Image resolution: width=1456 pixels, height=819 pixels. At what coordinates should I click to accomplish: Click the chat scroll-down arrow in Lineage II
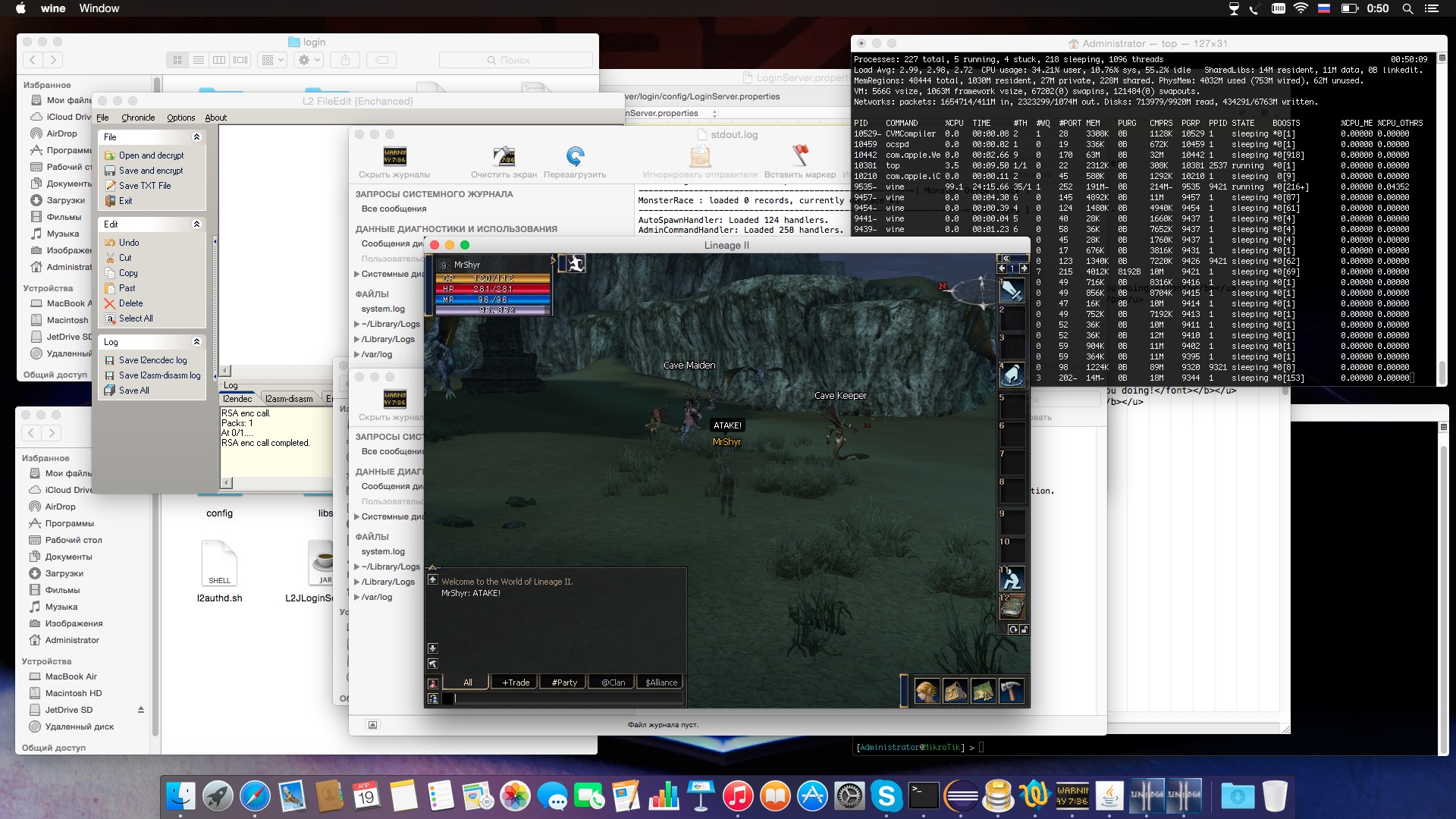click(432, 648)
